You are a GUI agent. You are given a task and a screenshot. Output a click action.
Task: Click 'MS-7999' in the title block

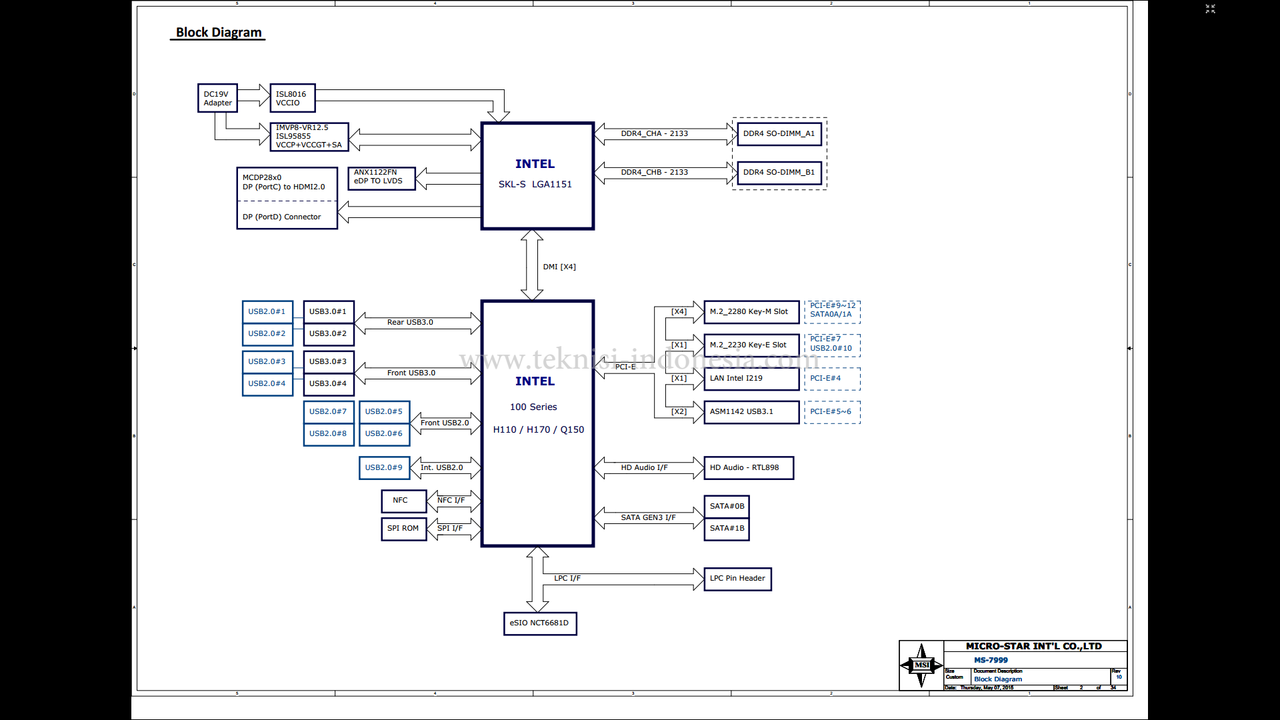tap(991, 661)
